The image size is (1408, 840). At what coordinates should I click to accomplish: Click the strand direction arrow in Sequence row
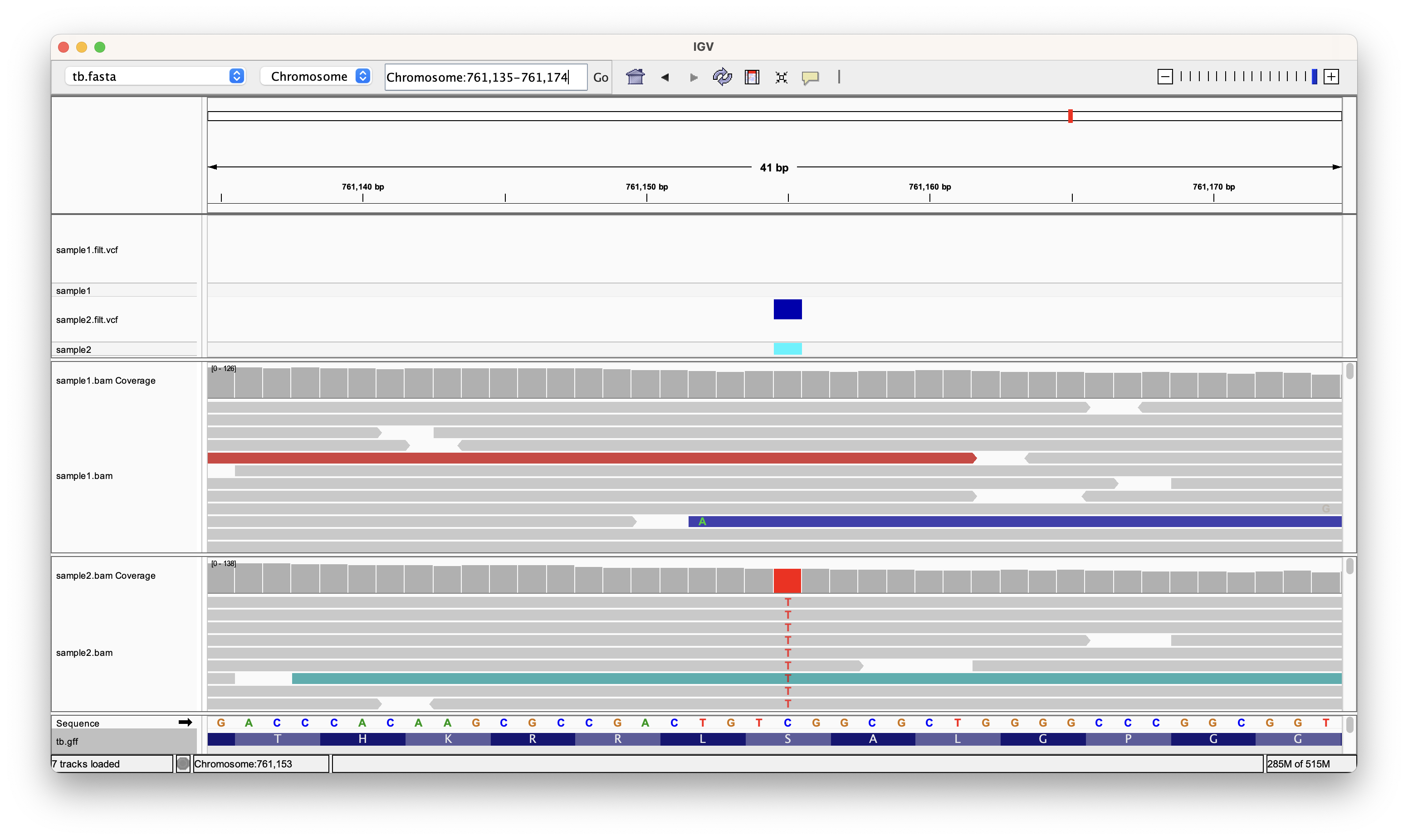click(185, 722)
